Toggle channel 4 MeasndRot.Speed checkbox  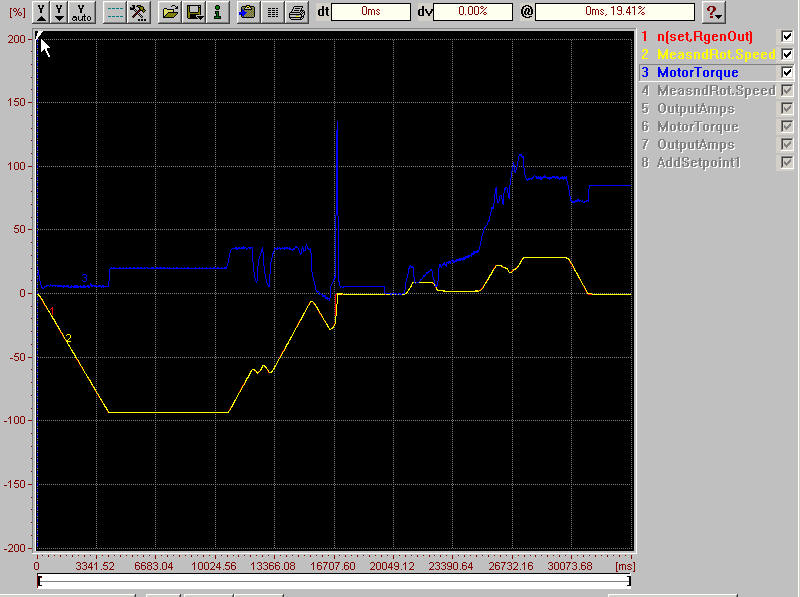(787, 90)
